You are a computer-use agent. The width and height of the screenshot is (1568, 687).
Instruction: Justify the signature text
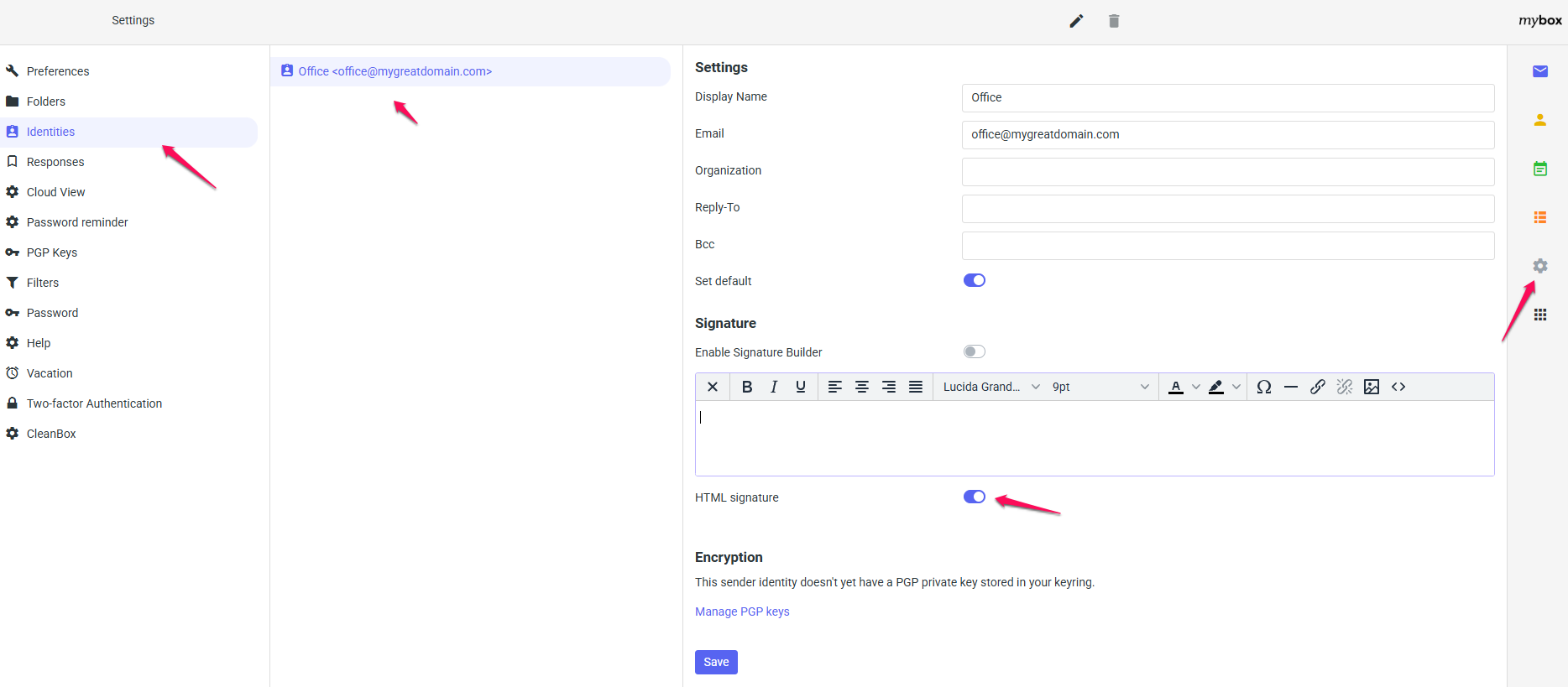916,387
